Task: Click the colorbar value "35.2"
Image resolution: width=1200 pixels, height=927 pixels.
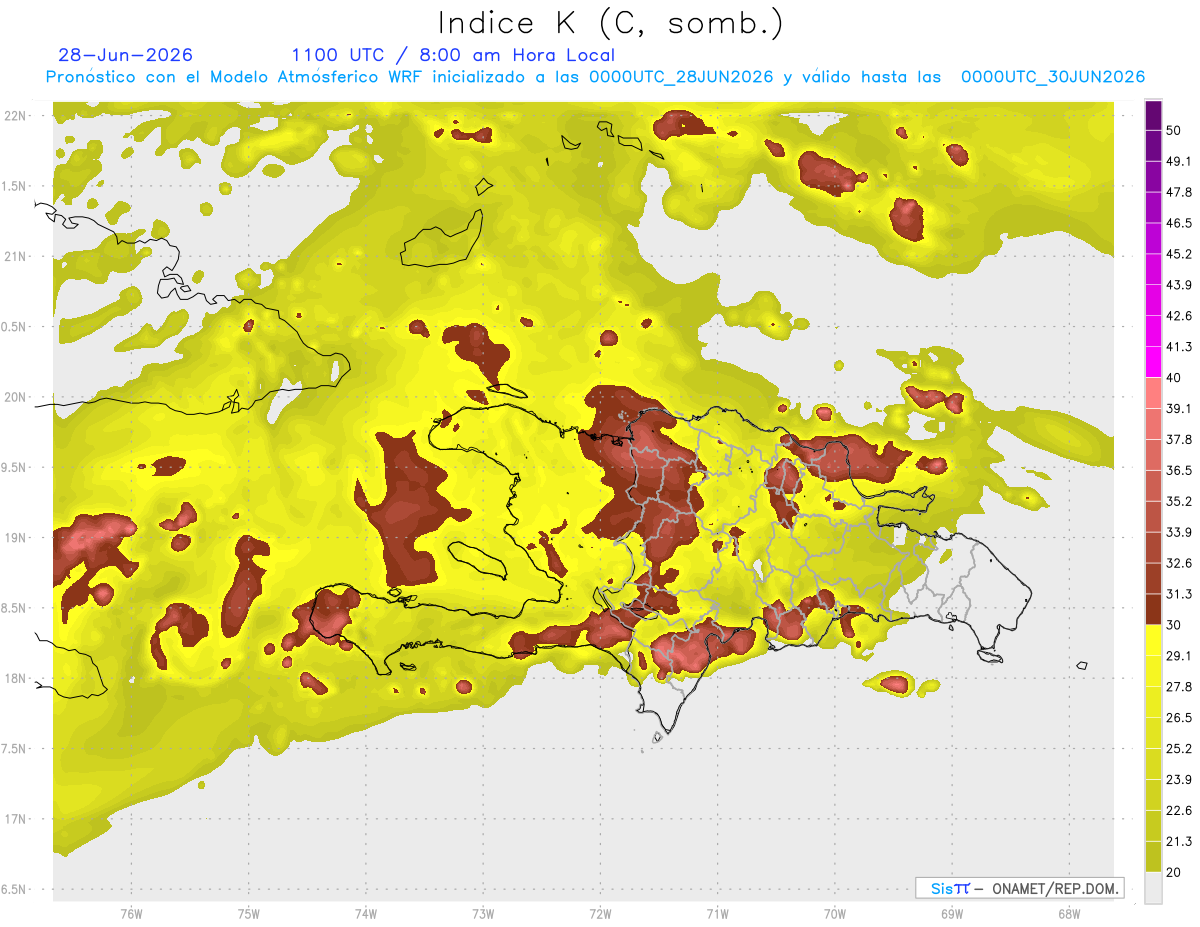Action: point(1179,501)
